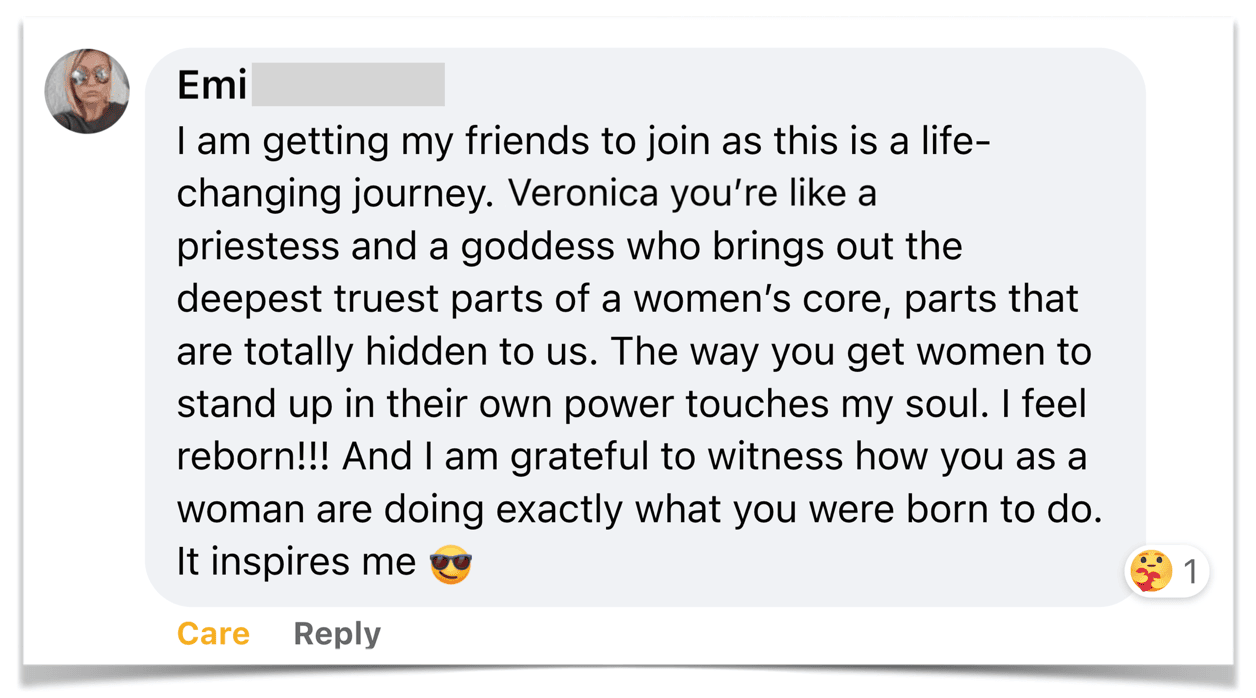This screenshot has width=1256, height=698.
Task: Click the care reaction emoji on the comment
Action: click(x=1151, y=572)
